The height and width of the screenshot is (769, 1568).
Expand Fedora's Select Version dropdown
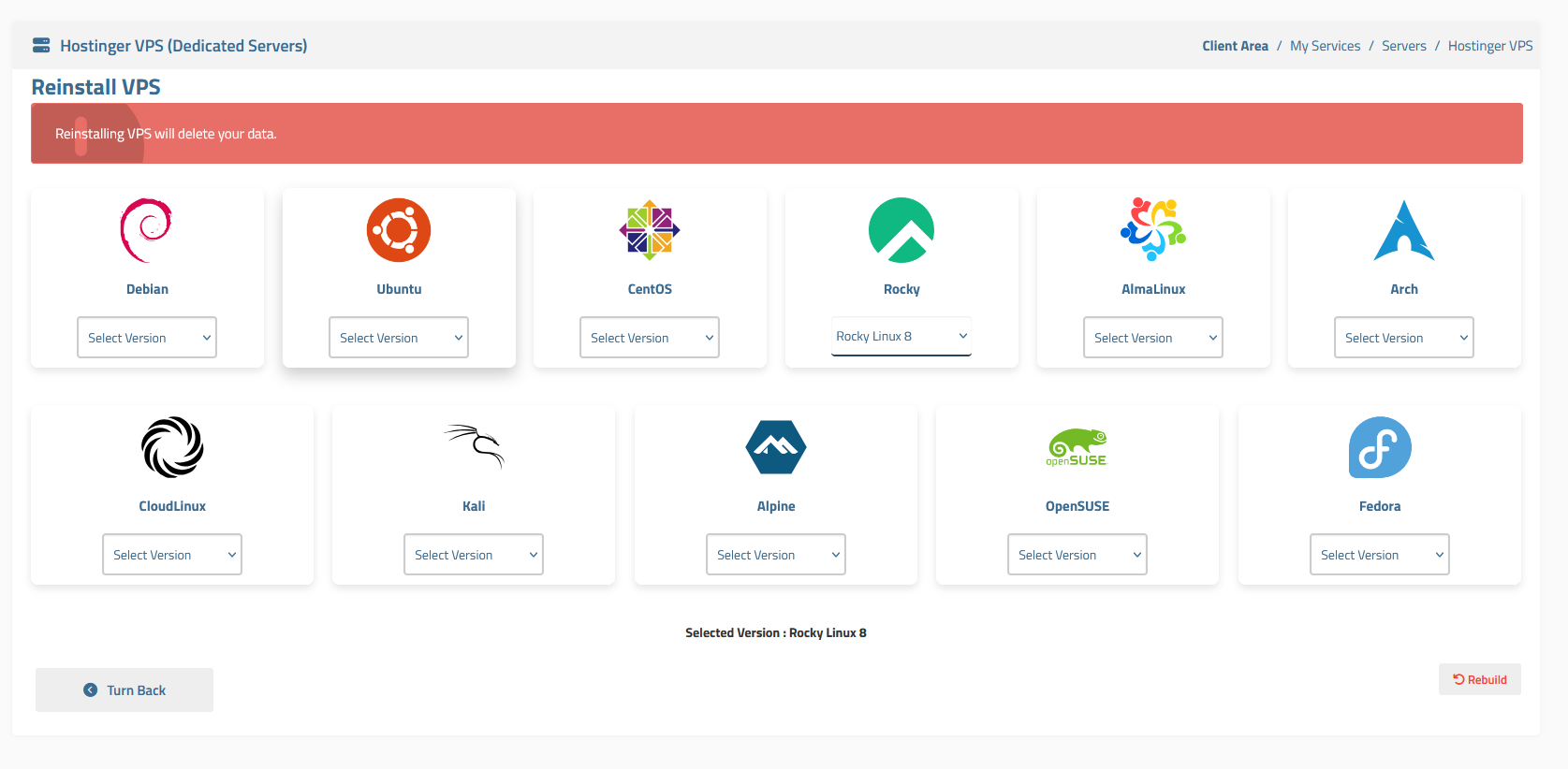(x=1379, y=555)
